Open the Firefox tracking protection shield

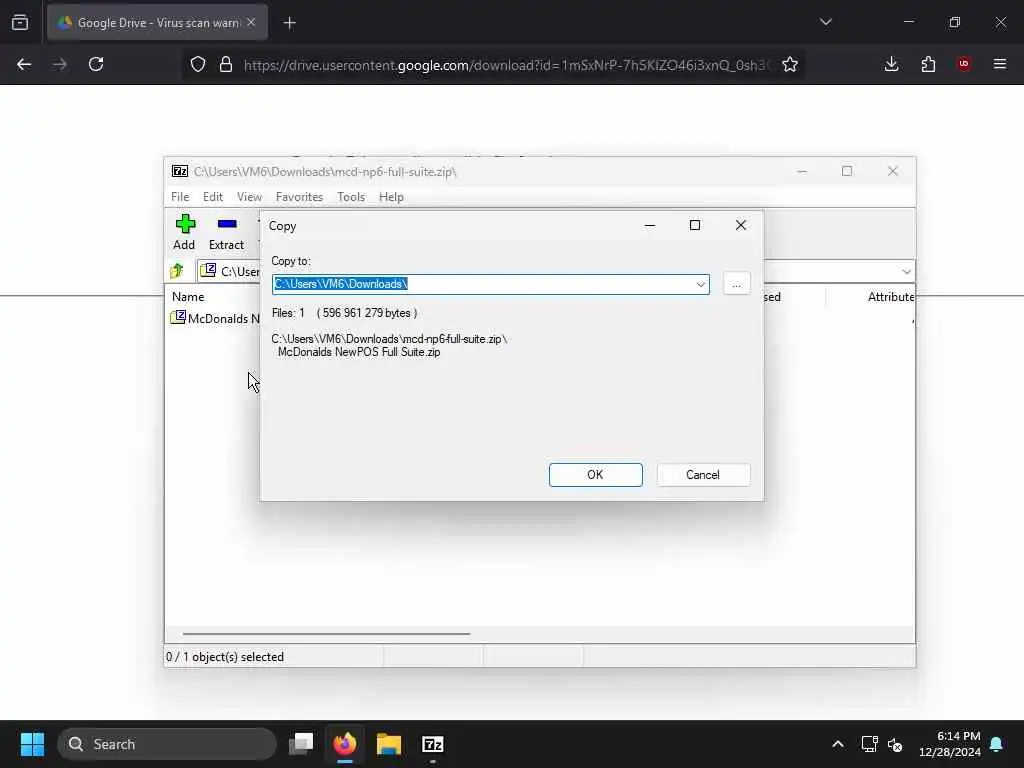(x=198, y=64)
